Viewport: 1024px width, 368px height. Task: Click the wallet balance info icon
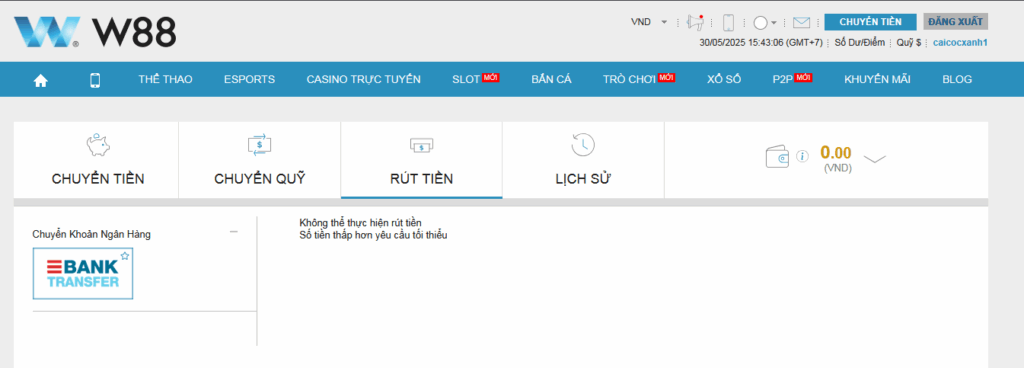tap(803, 157)
